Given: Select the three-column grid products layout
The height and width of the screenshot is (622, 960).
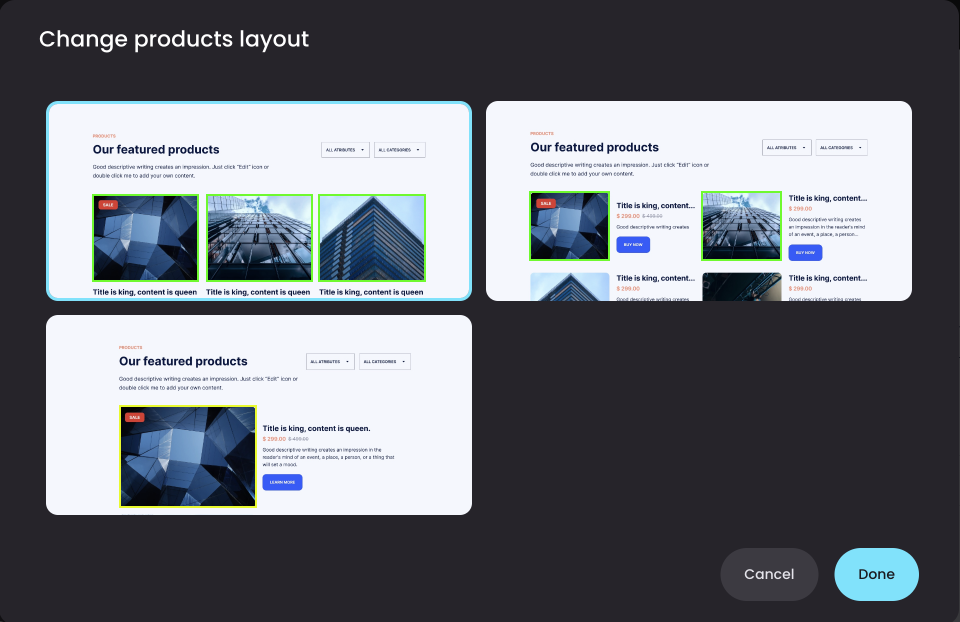Looking at the screenshot, I should (x=259, y=201).
